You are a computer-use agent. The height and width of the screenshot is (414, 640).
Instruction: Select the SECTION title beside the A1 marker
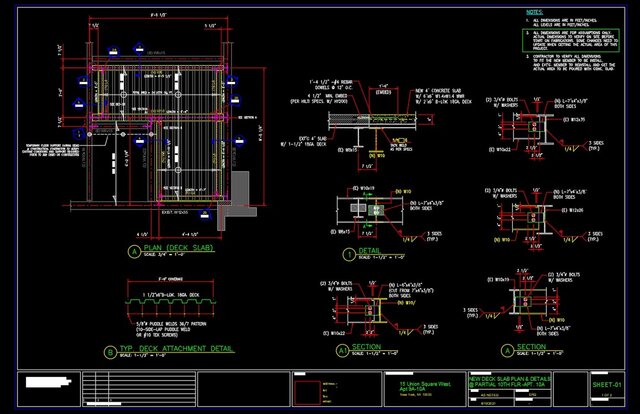tap(366, 347)
